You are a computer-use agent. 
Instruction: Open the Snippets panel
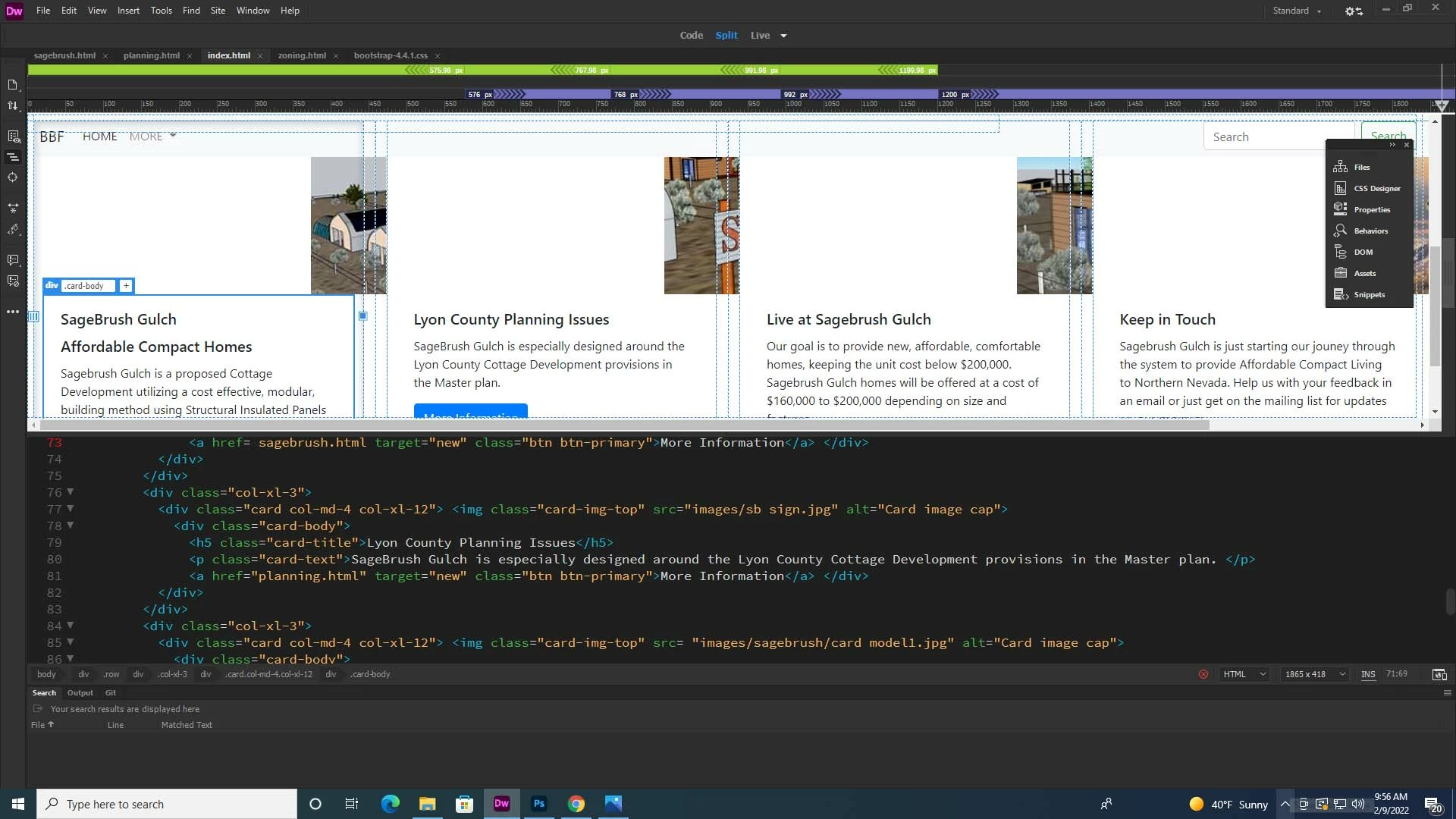[x=1369, y=294]
